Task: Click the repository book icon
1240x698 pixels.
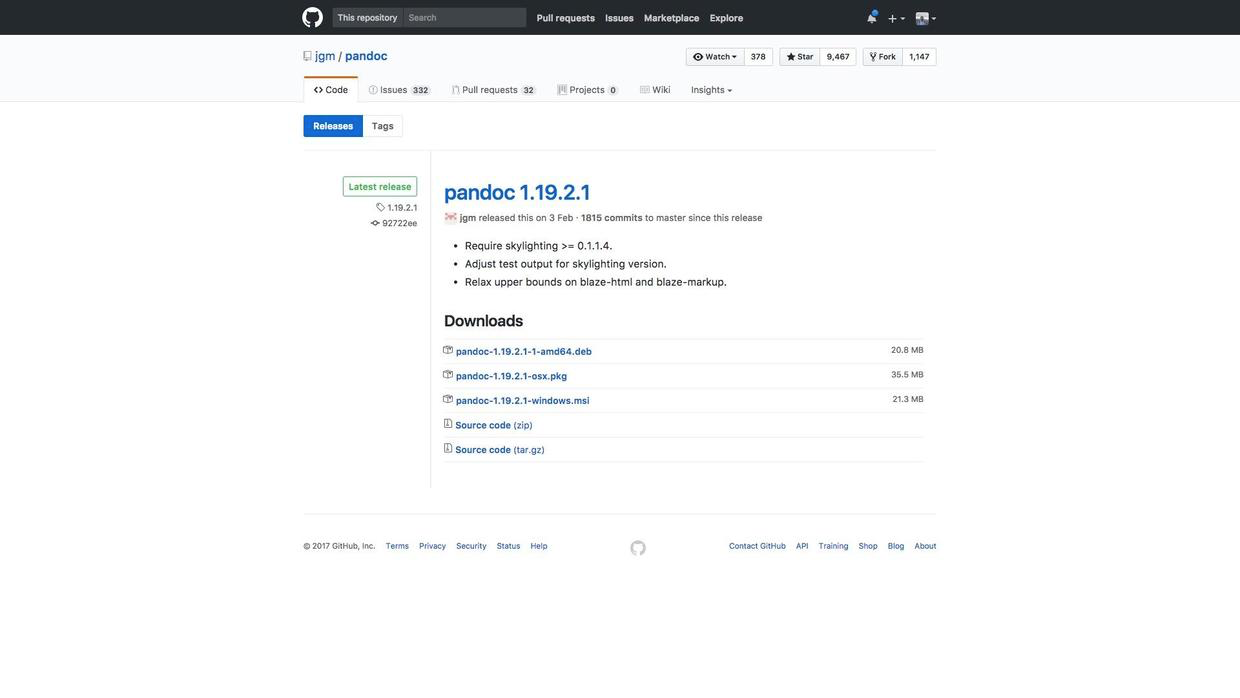Action: click(308, 57)
